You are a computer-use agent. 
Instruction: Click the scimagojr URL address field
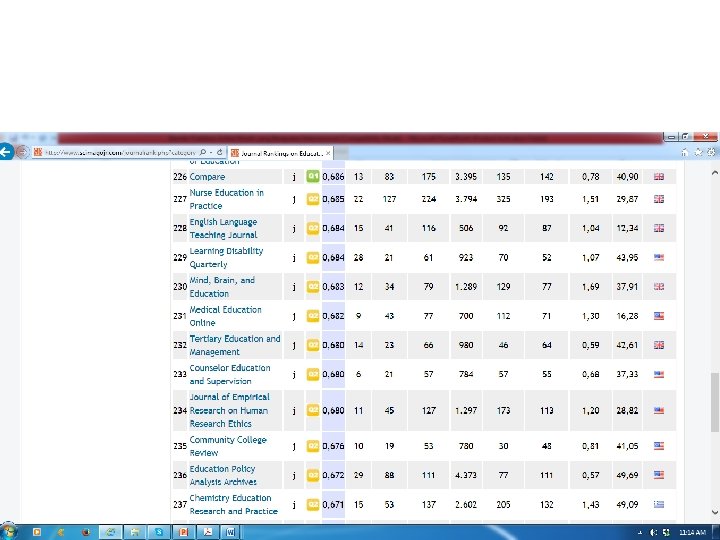tap(120, 152)
